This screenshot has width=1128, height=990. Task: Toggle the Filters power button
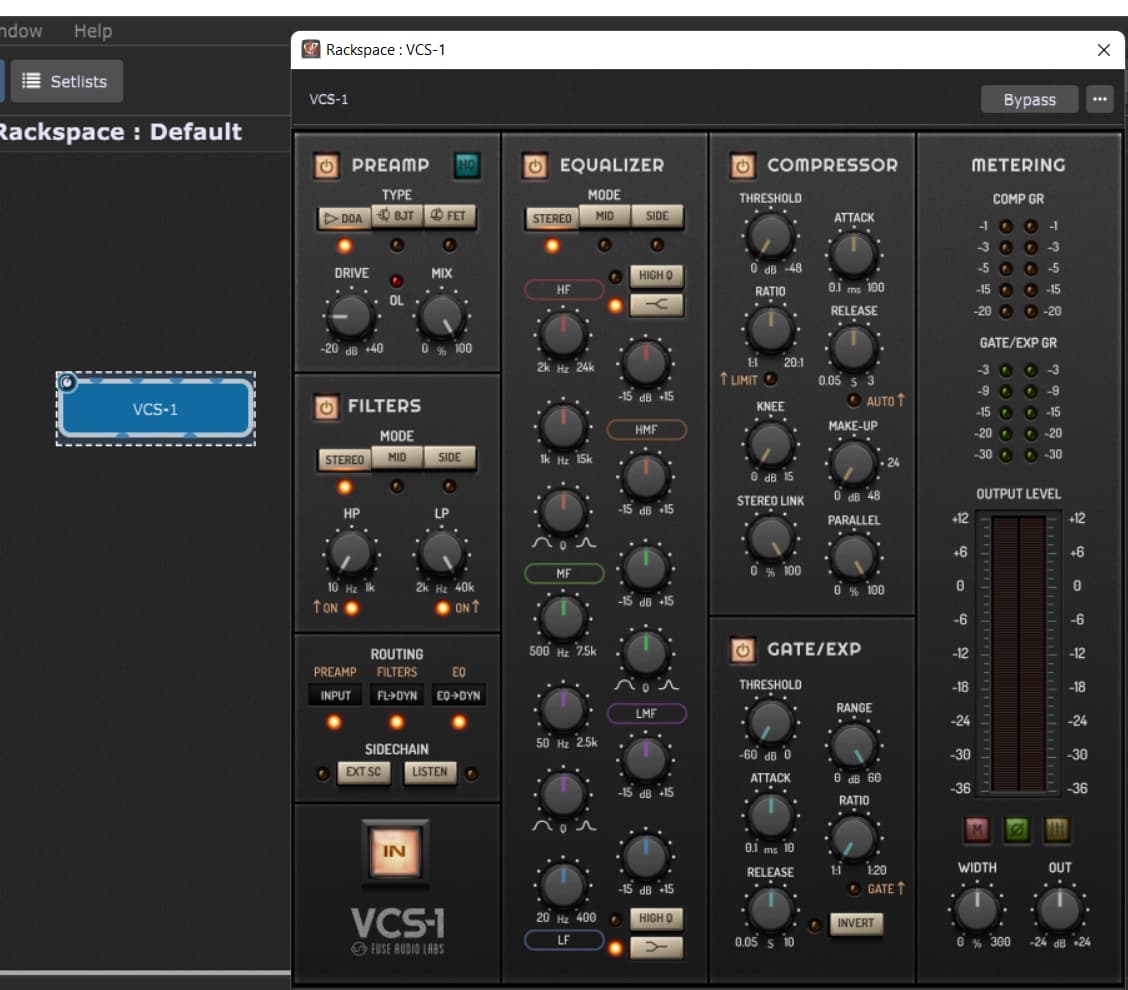[x=326, y=407]
